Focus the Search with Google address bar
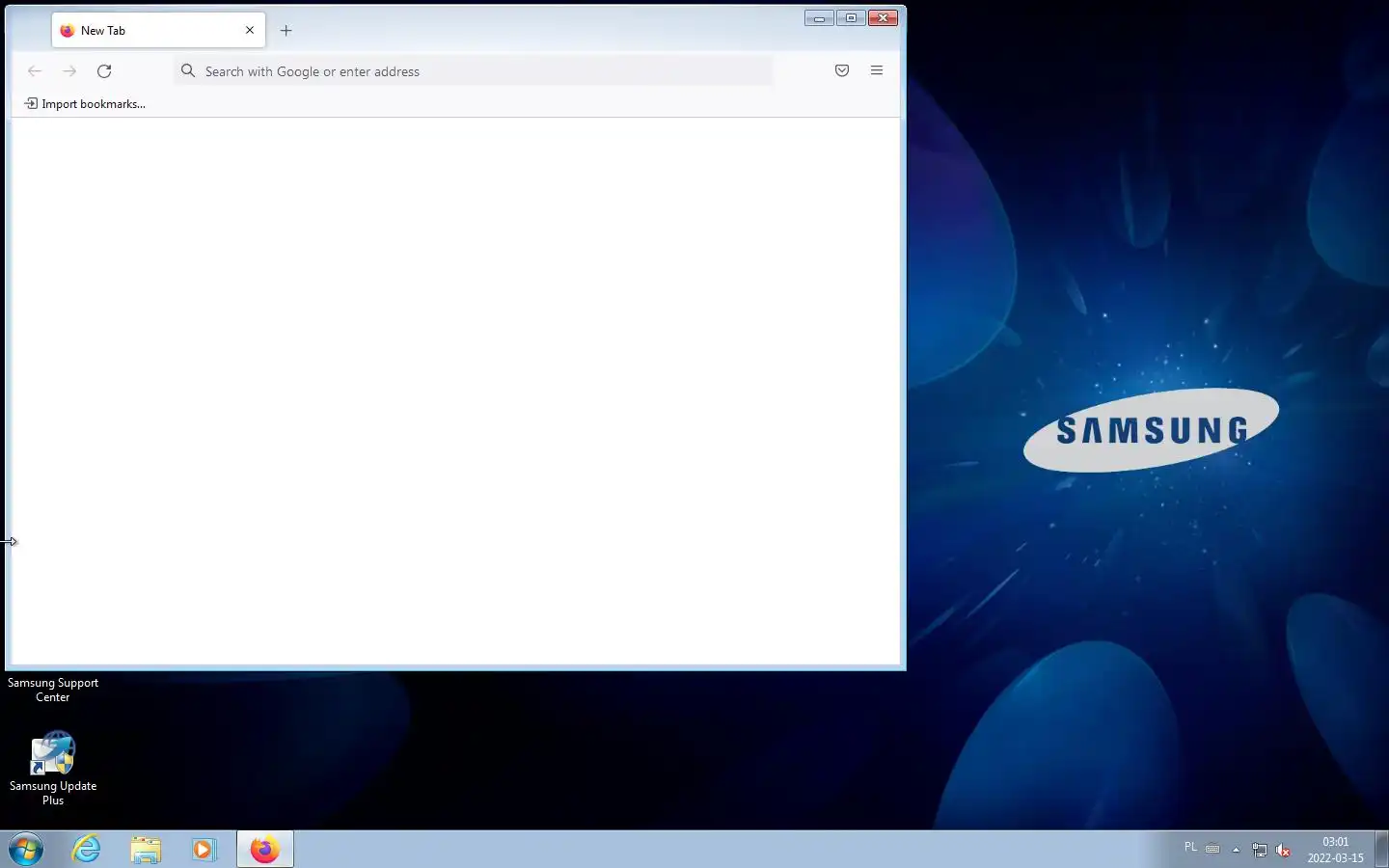The width and height of the screenshot is (1389, 868). click(x=473, y=70)
